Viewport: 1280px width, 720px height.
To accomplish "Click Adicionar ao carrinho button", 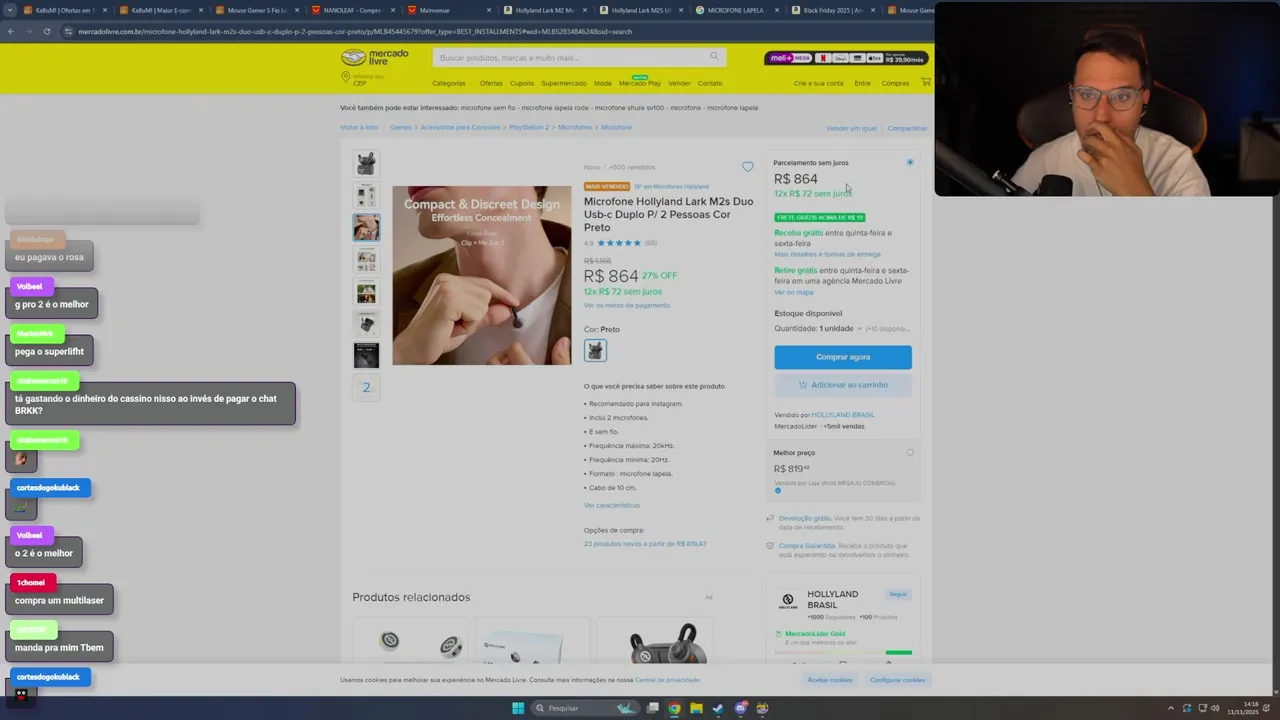I will click(x=843, y=385).
